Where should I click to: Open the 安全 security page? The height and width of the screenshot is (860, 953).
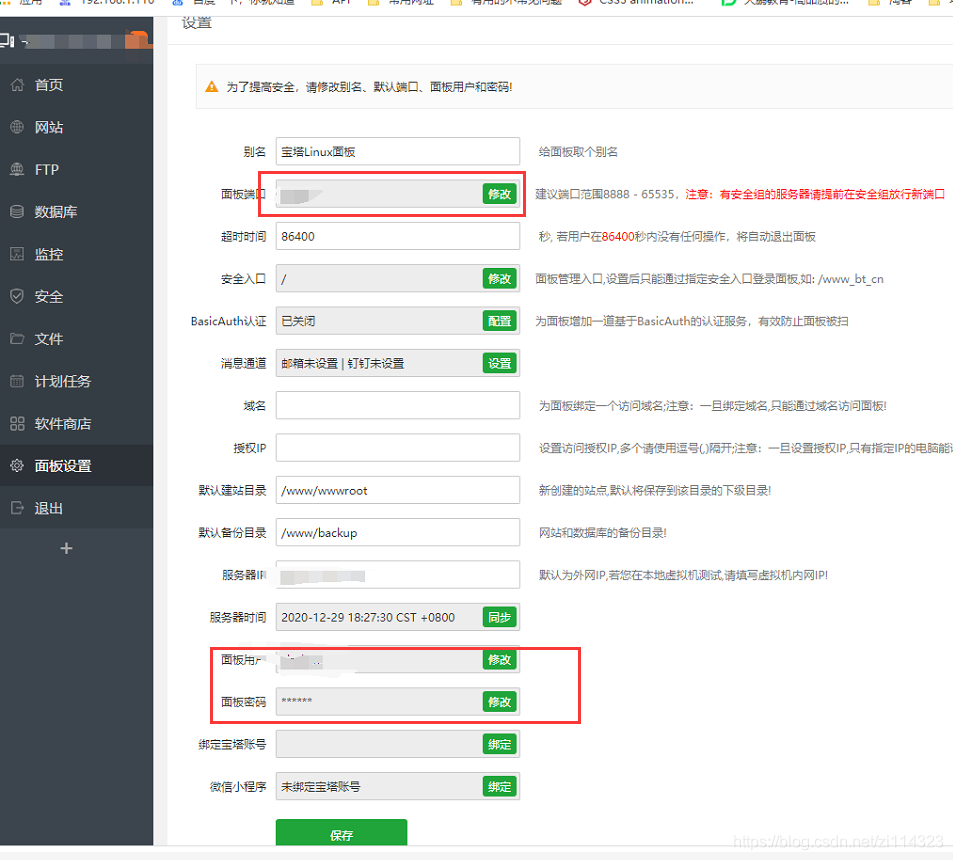point(46,296)
